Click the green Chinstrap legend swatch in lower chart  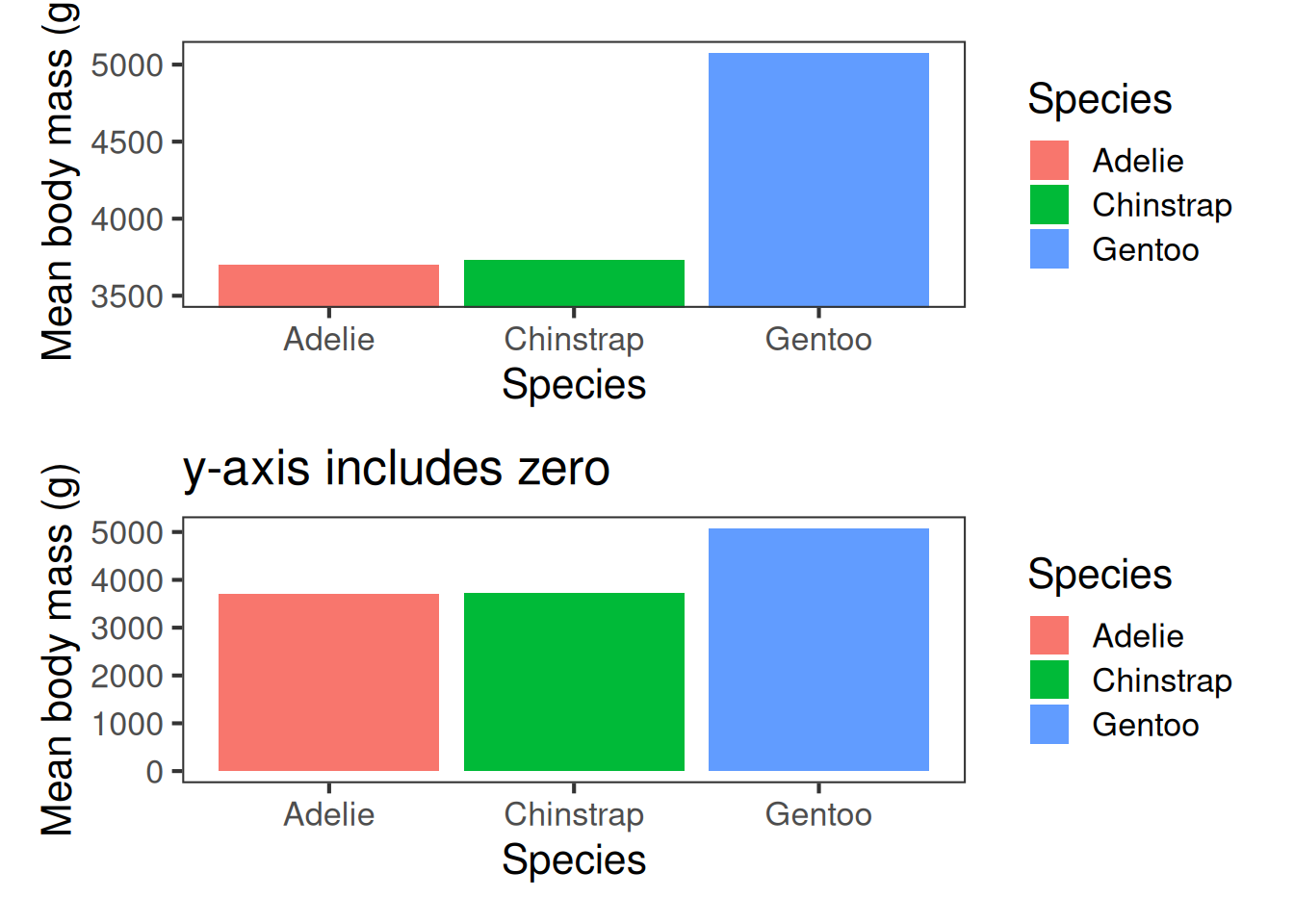click(x=1048, y=680)
